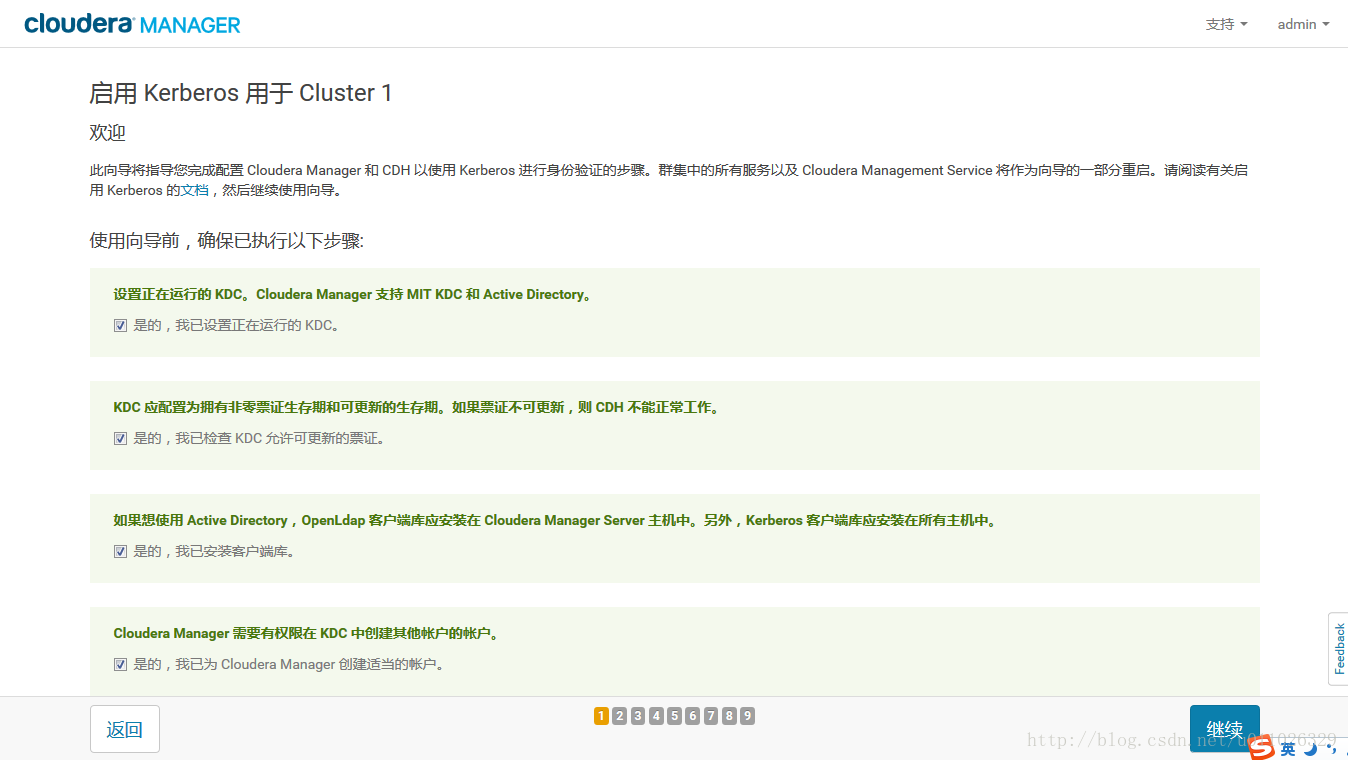The height and width of the screenshot is (760, 1348).
Task: Click the 返回 button
Action: 125,729
